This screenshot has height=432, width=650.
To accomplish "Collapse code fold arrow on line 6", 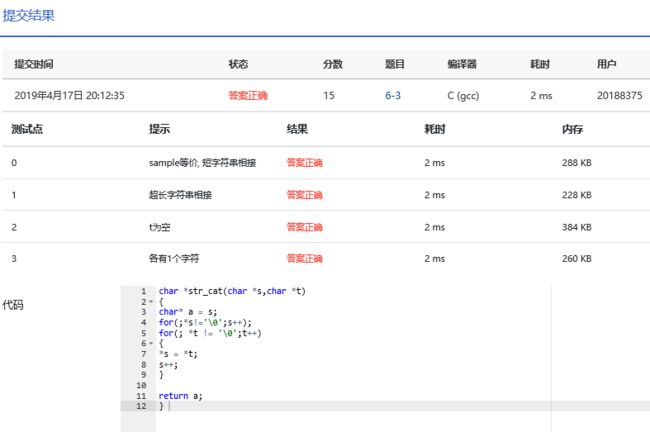I will pyautogui.click(x=151, y=343).
